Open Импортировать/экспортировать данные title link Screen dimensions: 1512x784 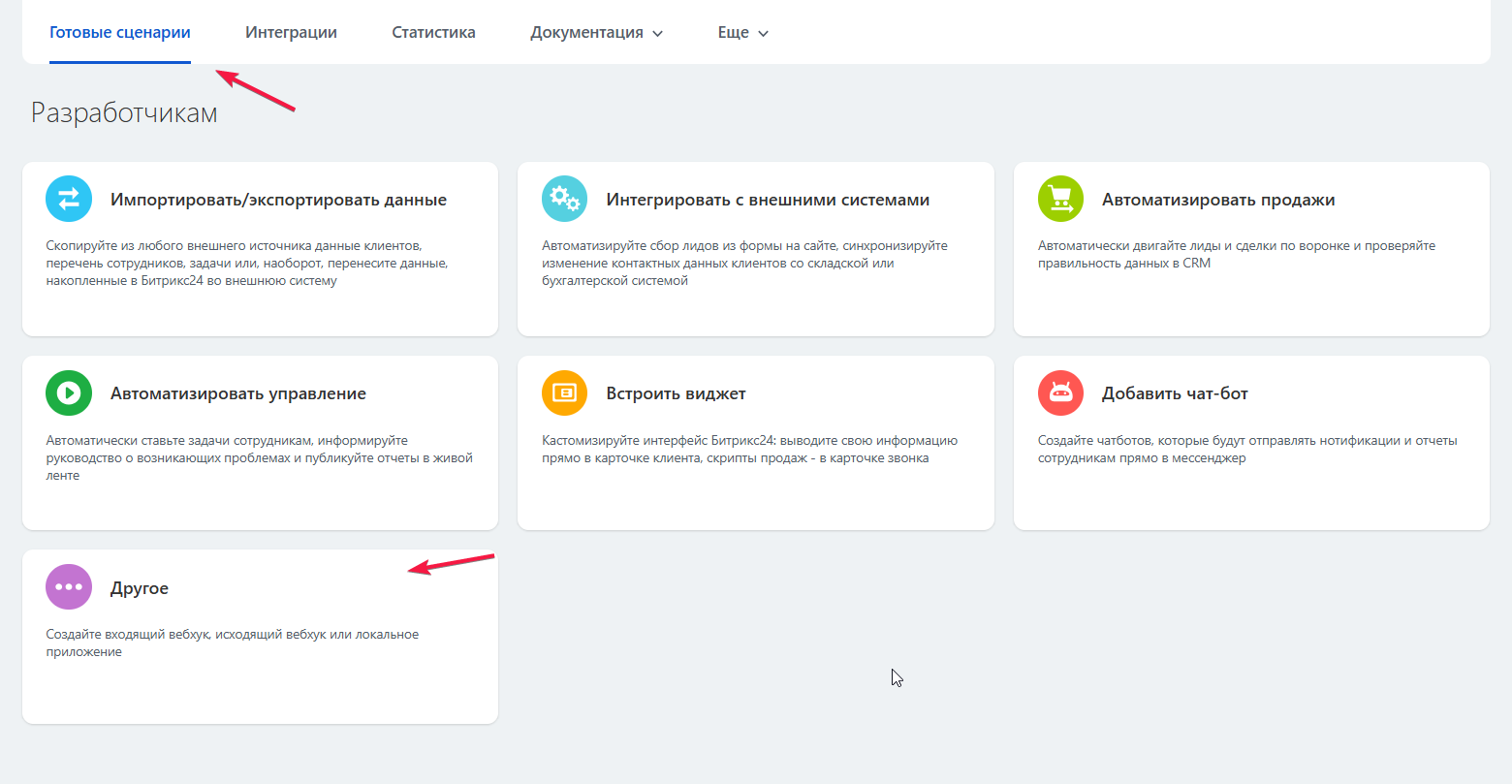click(x=278, y=201)
